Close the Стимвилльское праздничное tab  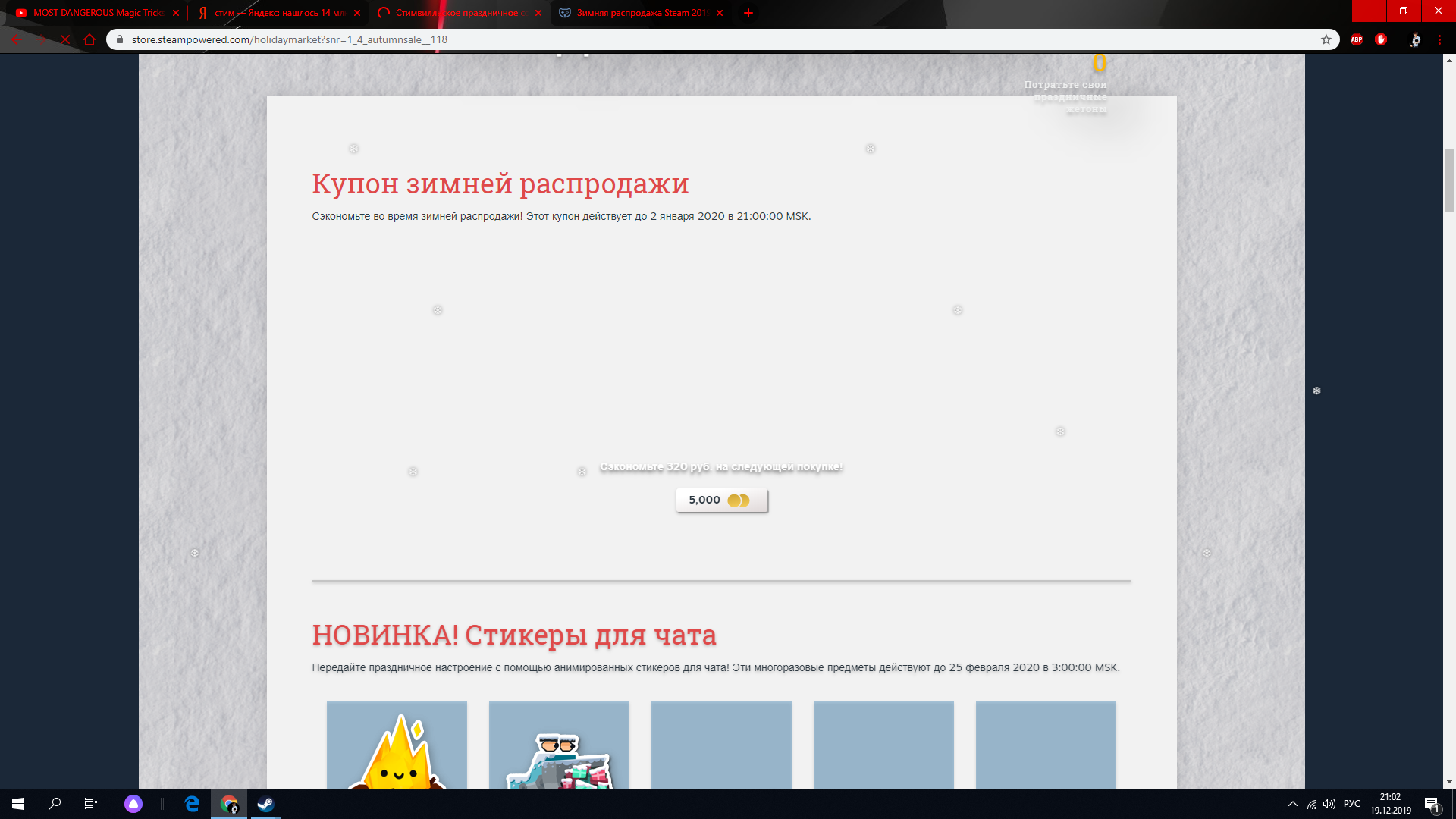tap(538, 13)
